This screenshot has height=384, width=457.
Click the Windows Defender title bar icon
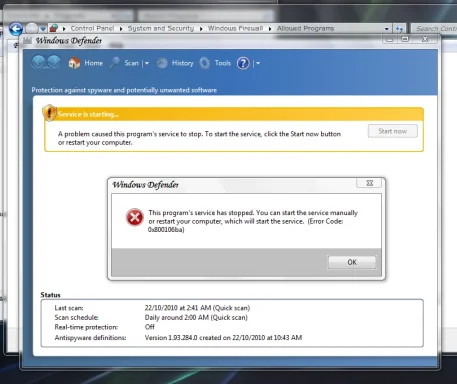(28, 41)
